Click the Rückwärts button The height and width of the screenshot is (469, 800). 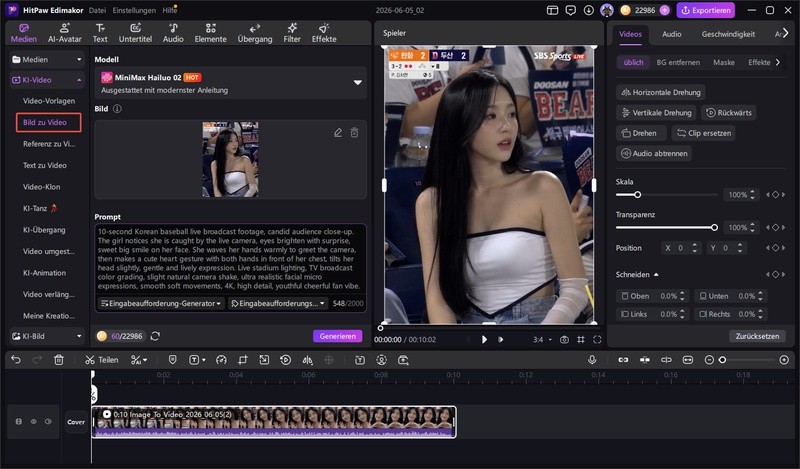729,113
